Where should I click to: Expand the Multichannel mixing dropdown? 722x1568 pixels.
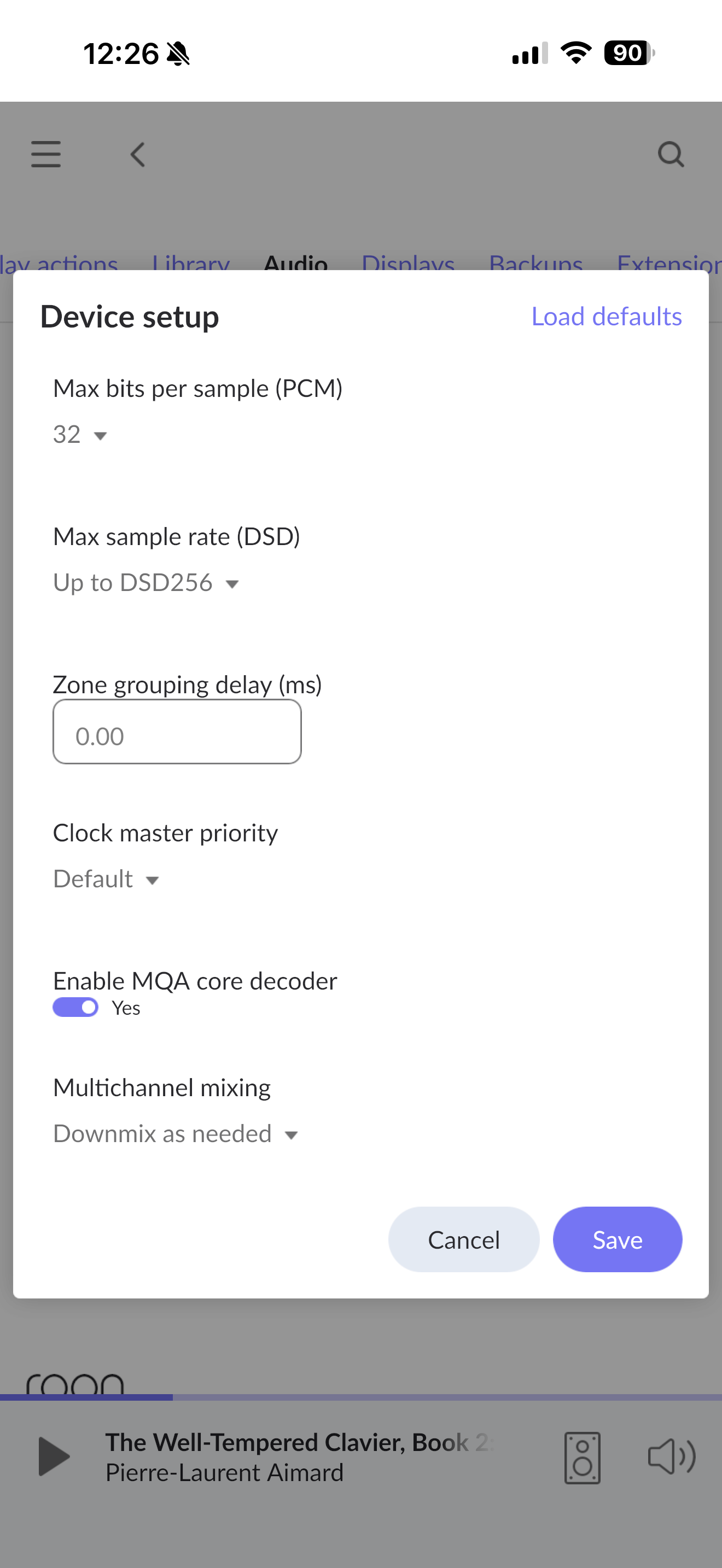(176, 1134)
